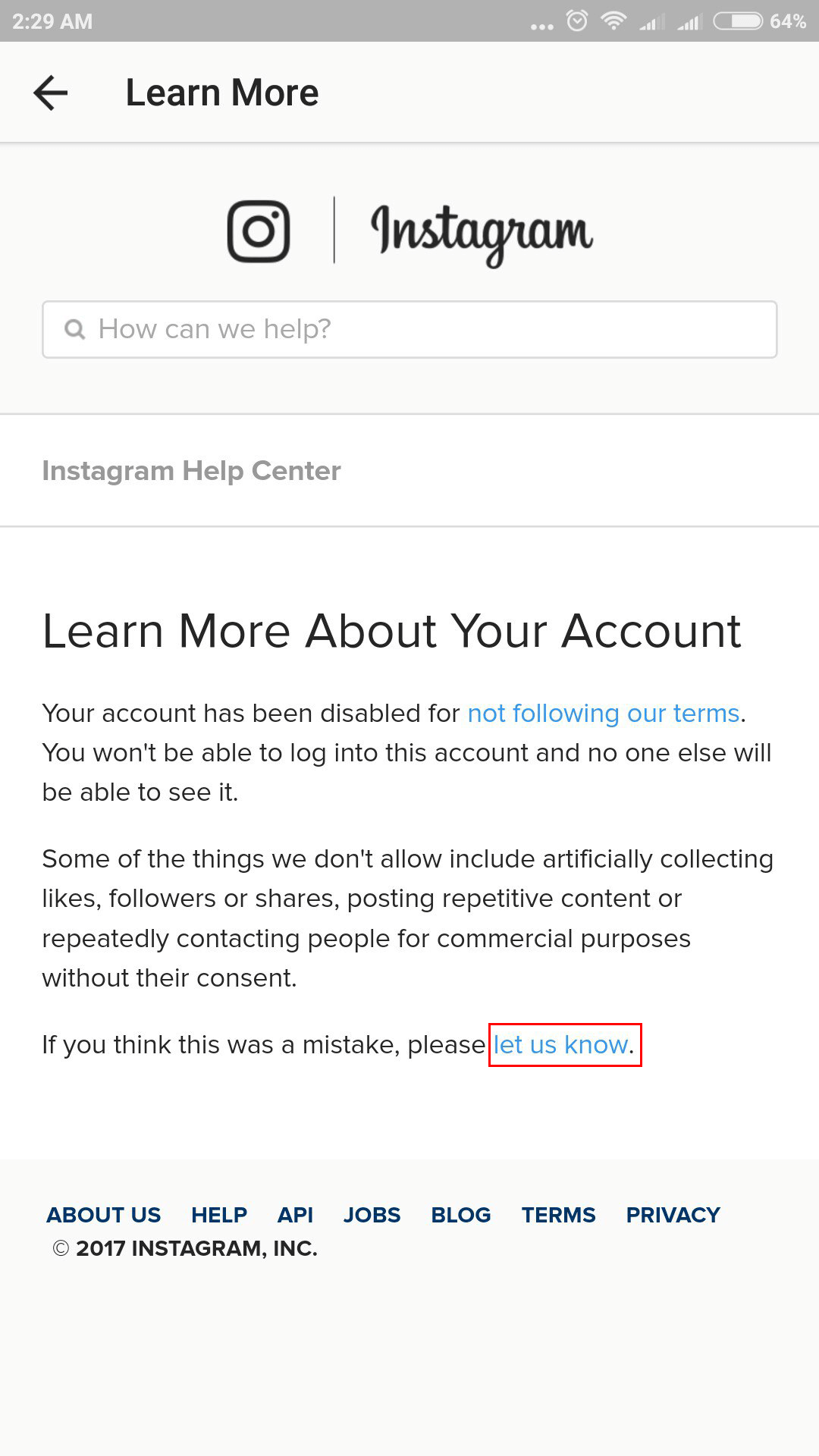Open the BLOG footer link
Screen dimensions: 819x1456
pyautogui.click(x=461, y=1215)
